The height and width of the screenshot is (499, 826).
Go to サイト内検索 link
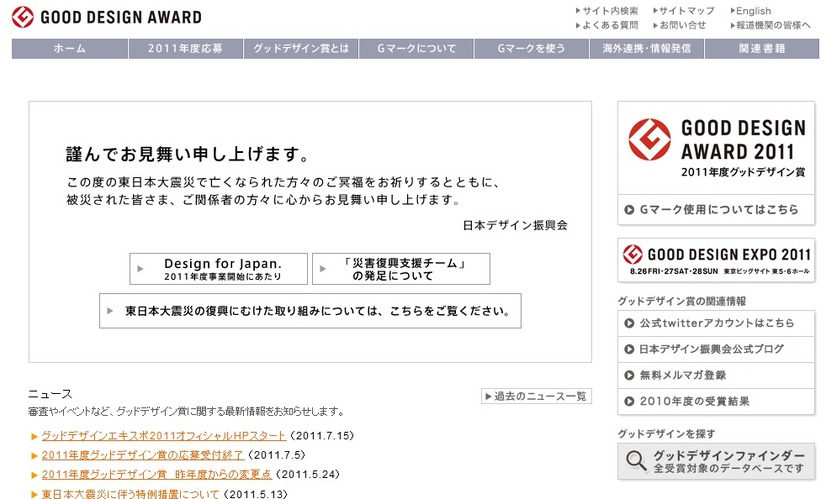coord(607,11)
